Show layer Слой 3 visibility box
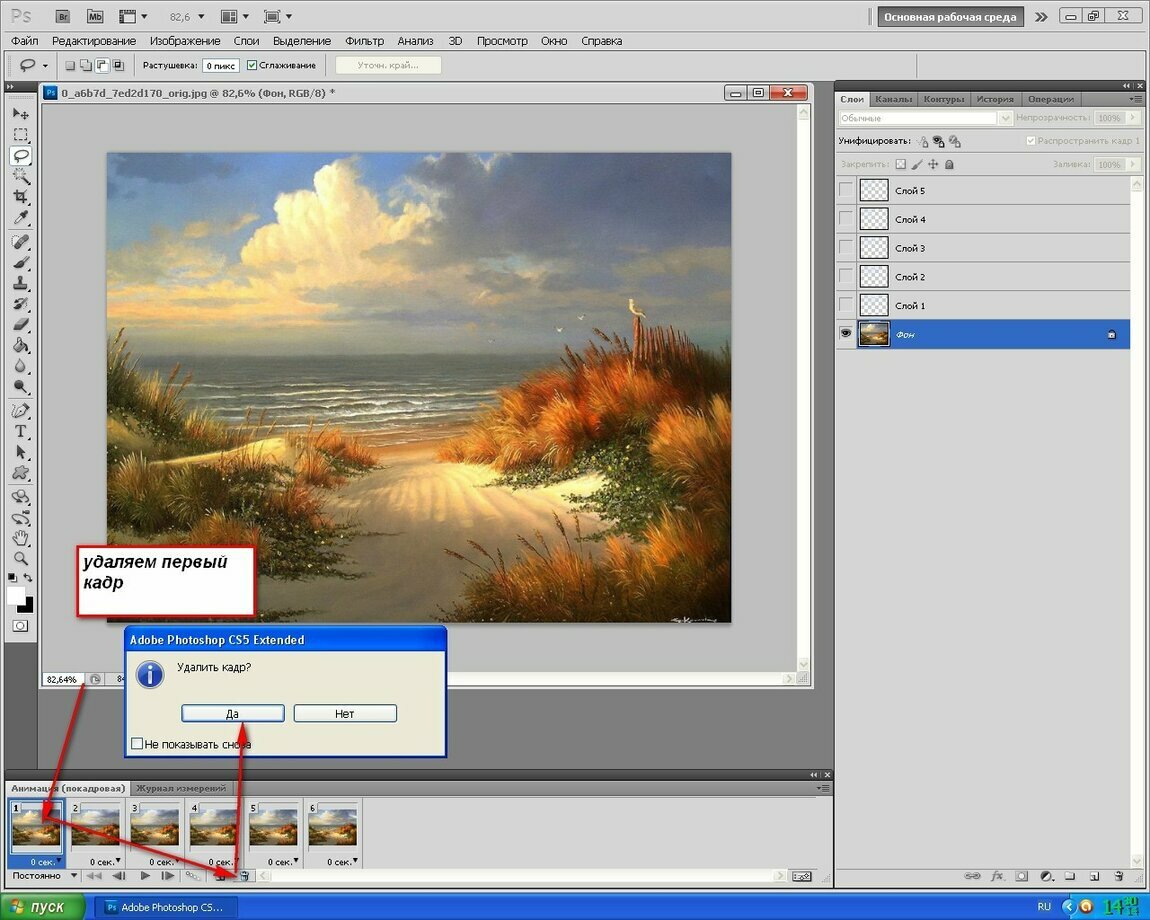Image resolution: width=1150 pixels, height=920 pixels. [x=846, y=247]
